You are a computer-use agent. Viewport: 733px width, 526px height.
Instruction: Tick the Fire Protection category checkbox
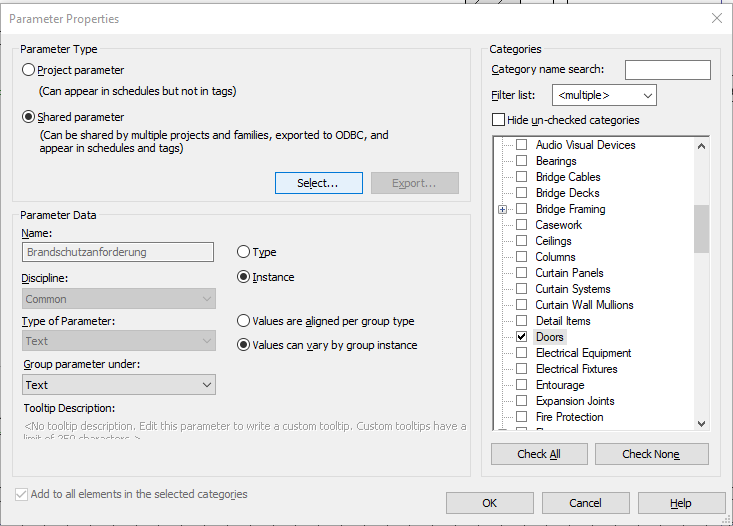coord(521,417)
